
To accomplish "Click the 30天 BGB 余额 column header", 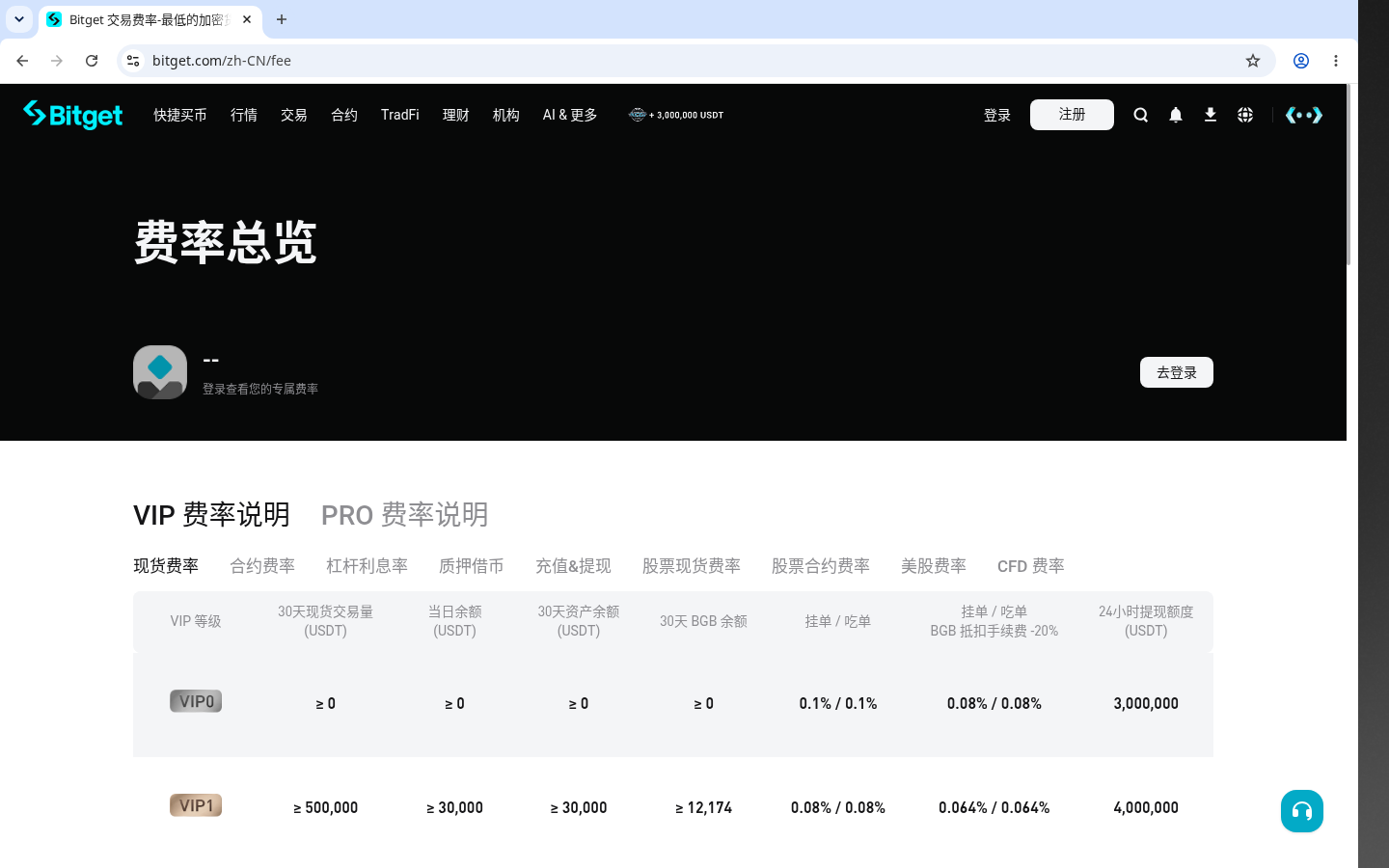I will (703, 621).
